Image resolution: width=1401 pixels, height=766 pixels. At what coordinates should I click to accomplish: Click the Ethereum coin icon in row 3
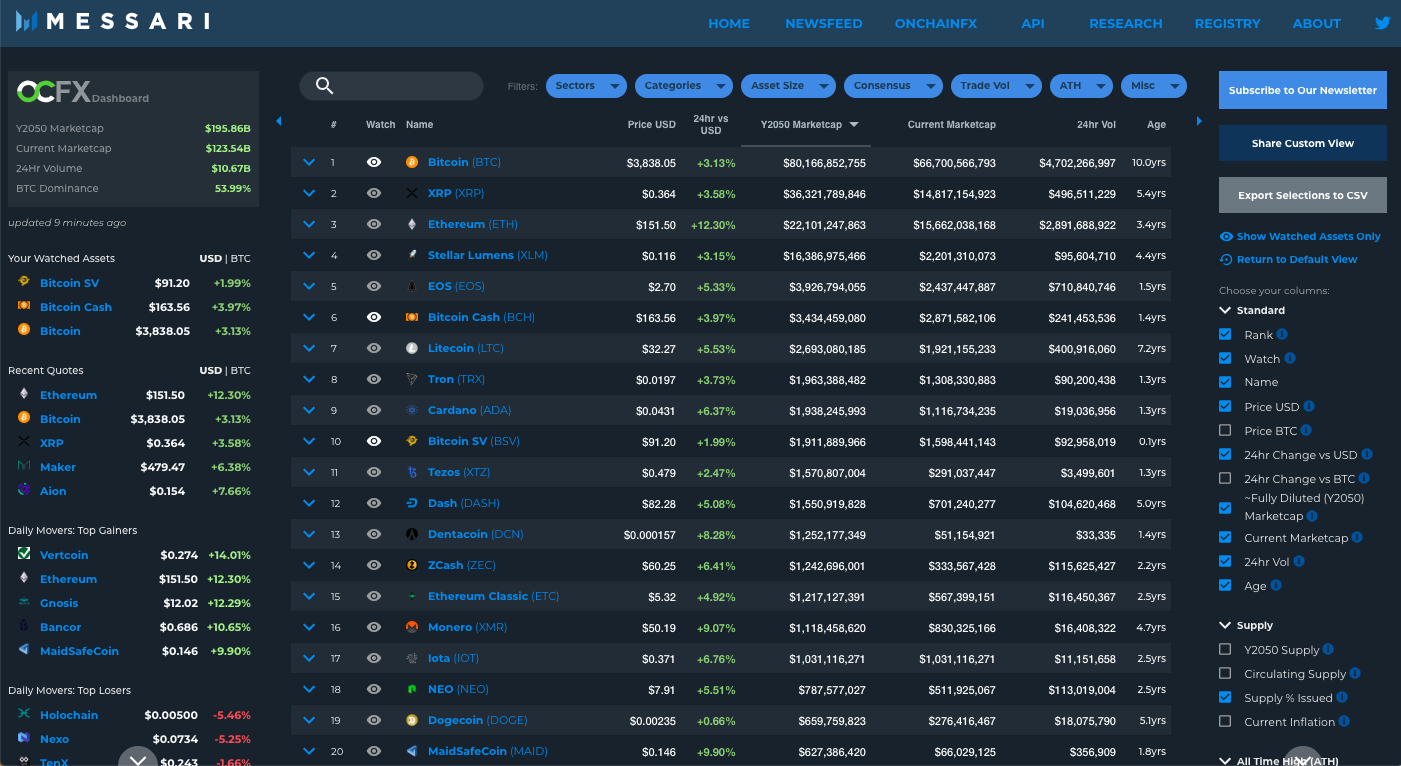click(x=412, y=224)
